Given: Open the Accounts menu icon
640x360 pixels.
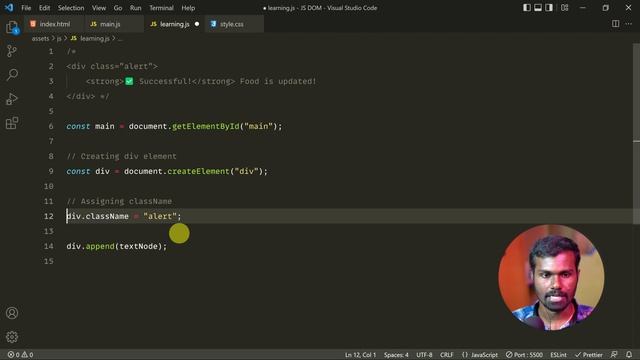Looking at the screenshot, I should click(x=12, y=313).
